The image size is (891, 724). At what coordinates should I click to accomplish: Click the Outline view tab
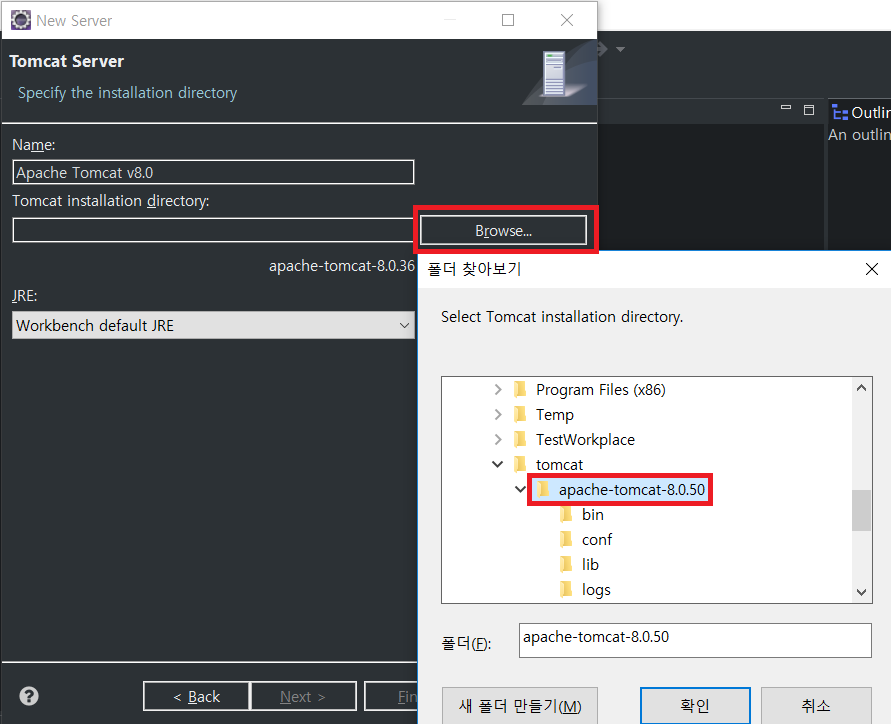pyautogui.click(x=861, y=113)
